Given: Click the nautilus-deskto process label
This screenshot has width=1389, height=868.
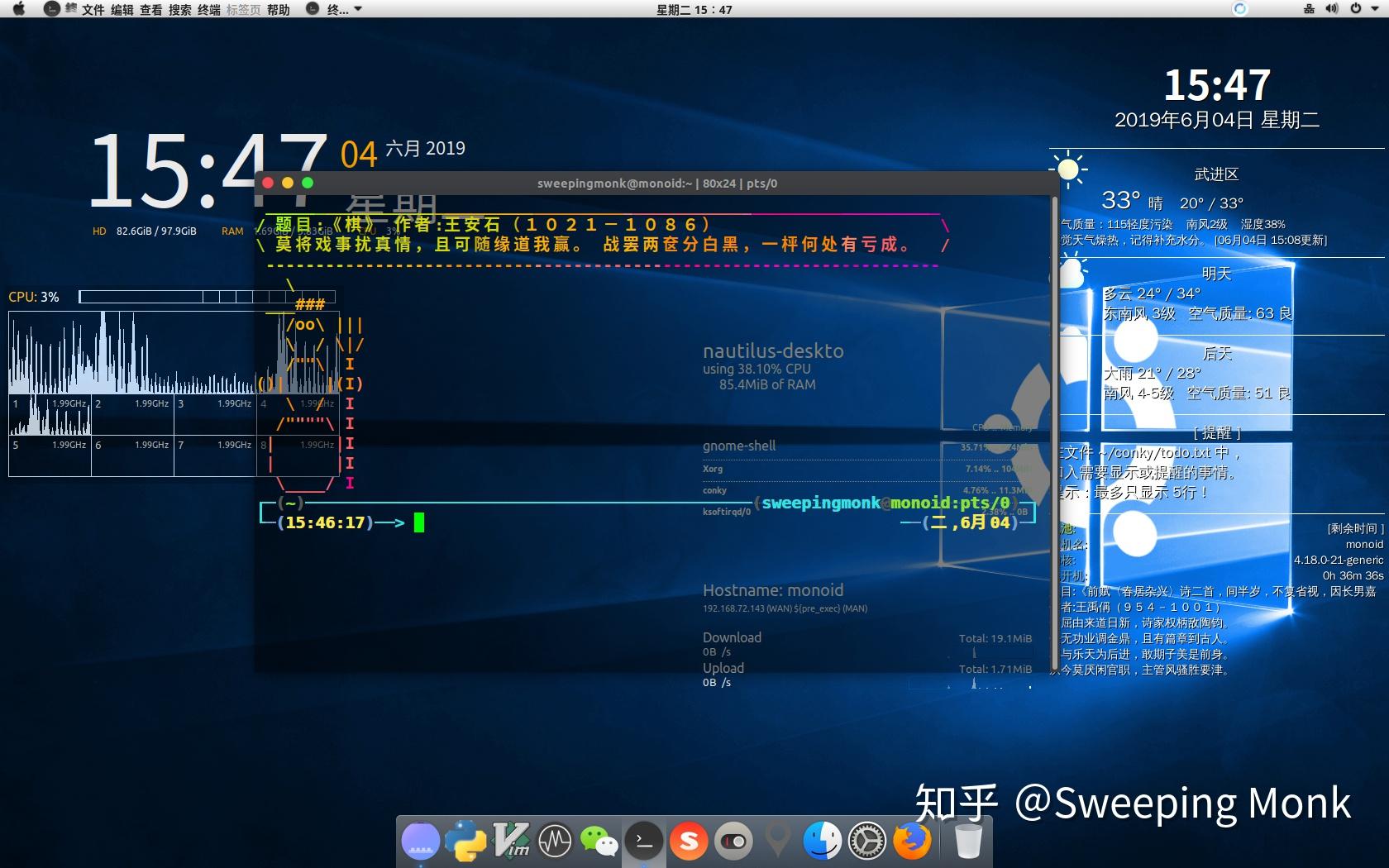Looking at the screenshot, I should point(773,351).
